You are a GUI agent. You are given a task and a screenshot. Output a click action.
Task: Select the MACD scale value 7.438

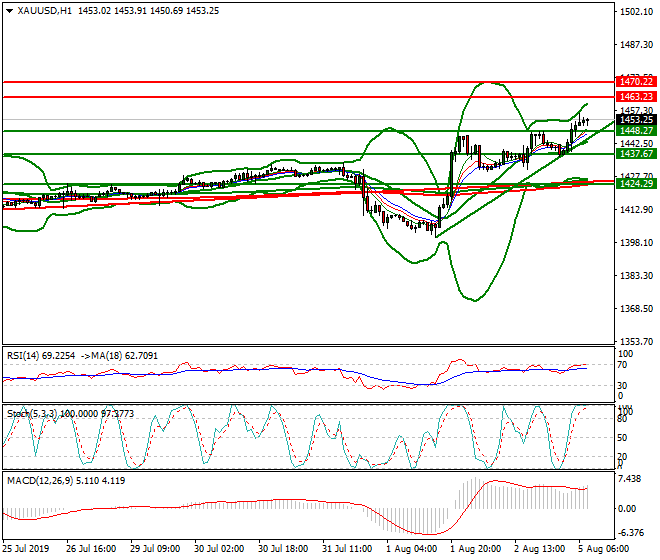click(630, 479)
